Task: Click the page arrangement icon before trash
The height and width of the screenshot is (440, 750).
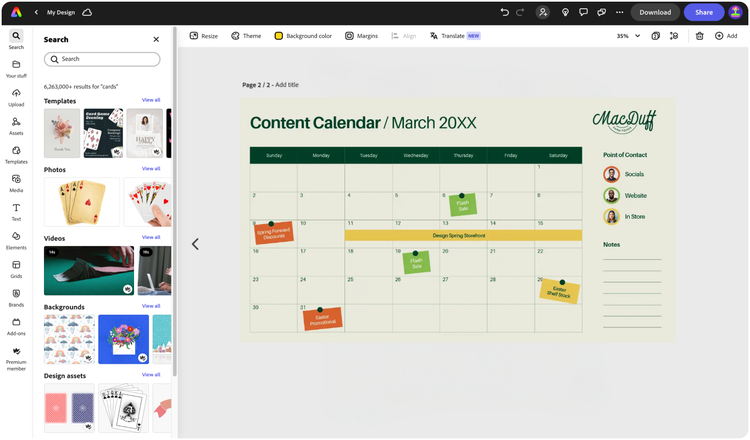Action: 674,36
